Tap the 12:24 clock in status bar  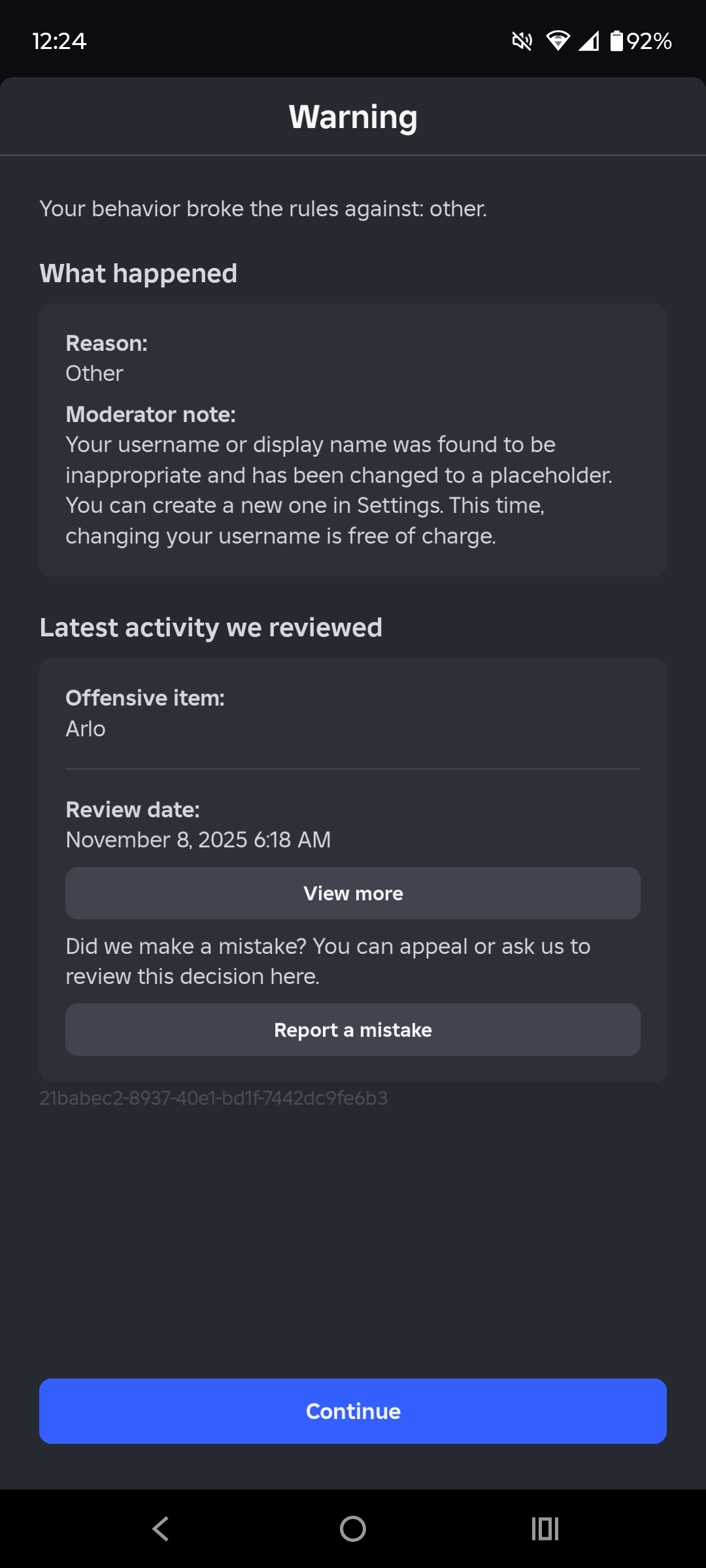pos(59,41)
